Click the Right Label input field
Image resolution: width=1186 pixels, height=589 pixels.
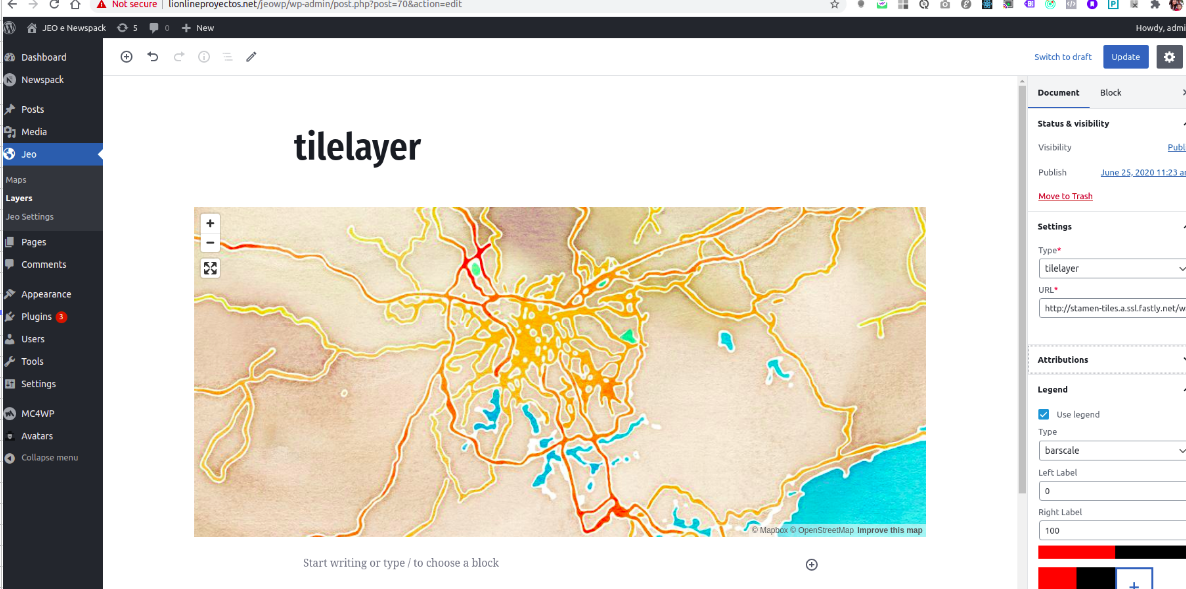click(x=1112, y=530)
